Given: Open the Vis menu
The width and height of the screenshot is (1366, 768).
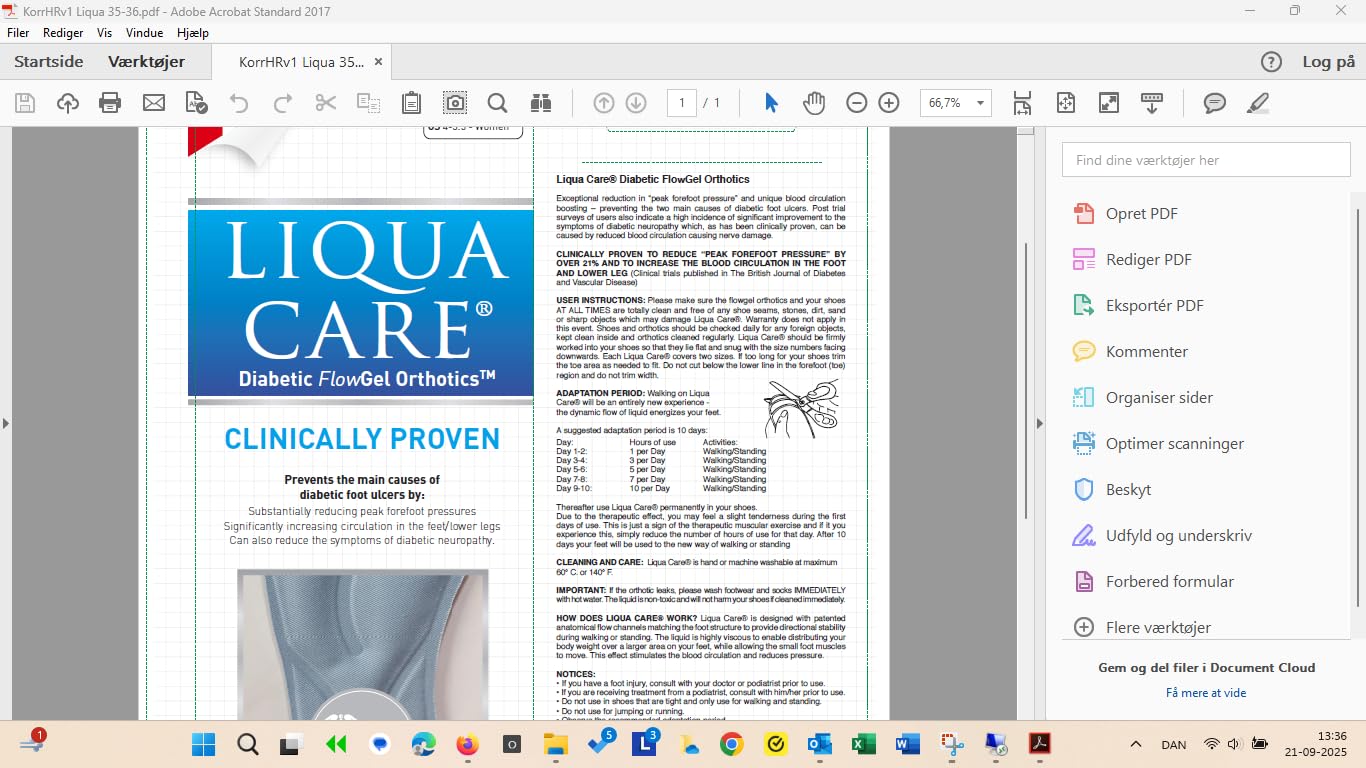Looking at the screenshot, I should click(105, 32).
